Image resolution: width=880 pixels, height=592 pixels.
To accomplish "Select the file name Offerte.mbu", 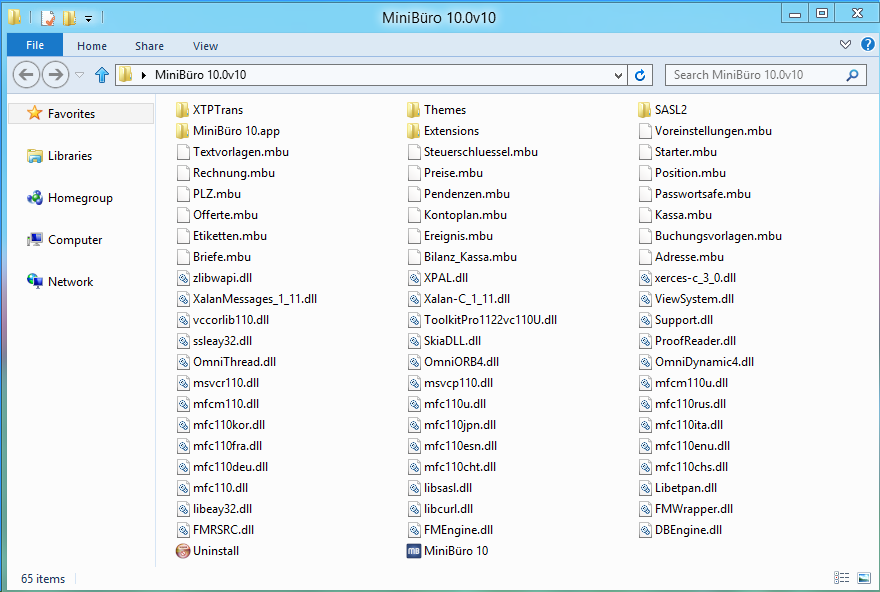I will [x=225, y=215].
